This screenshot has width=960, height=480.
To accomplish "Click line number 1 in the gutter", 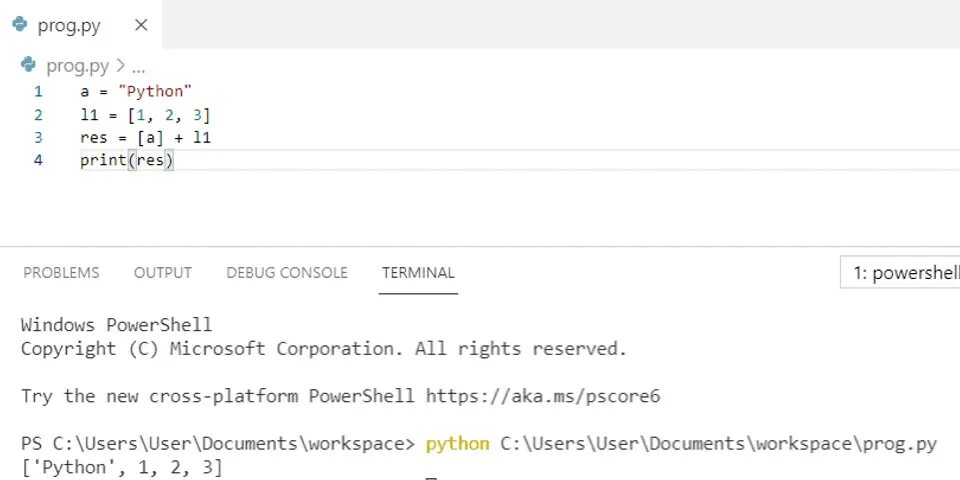I will pyautogui.click(x=38, y=92).
